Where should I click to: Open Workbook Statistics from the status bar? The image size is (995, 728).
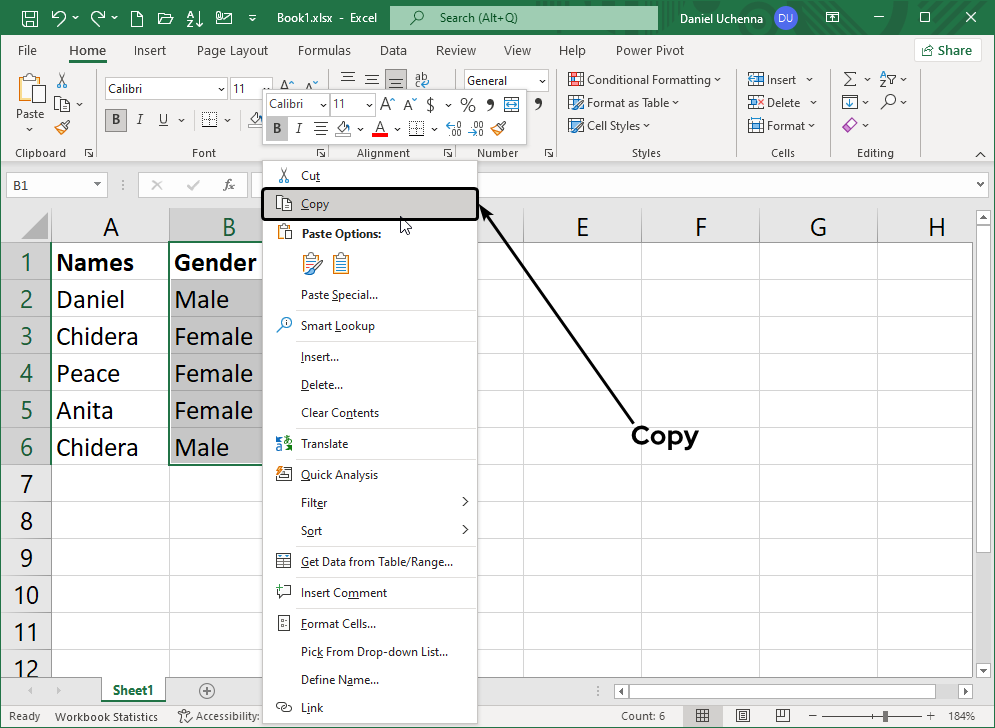106,716
